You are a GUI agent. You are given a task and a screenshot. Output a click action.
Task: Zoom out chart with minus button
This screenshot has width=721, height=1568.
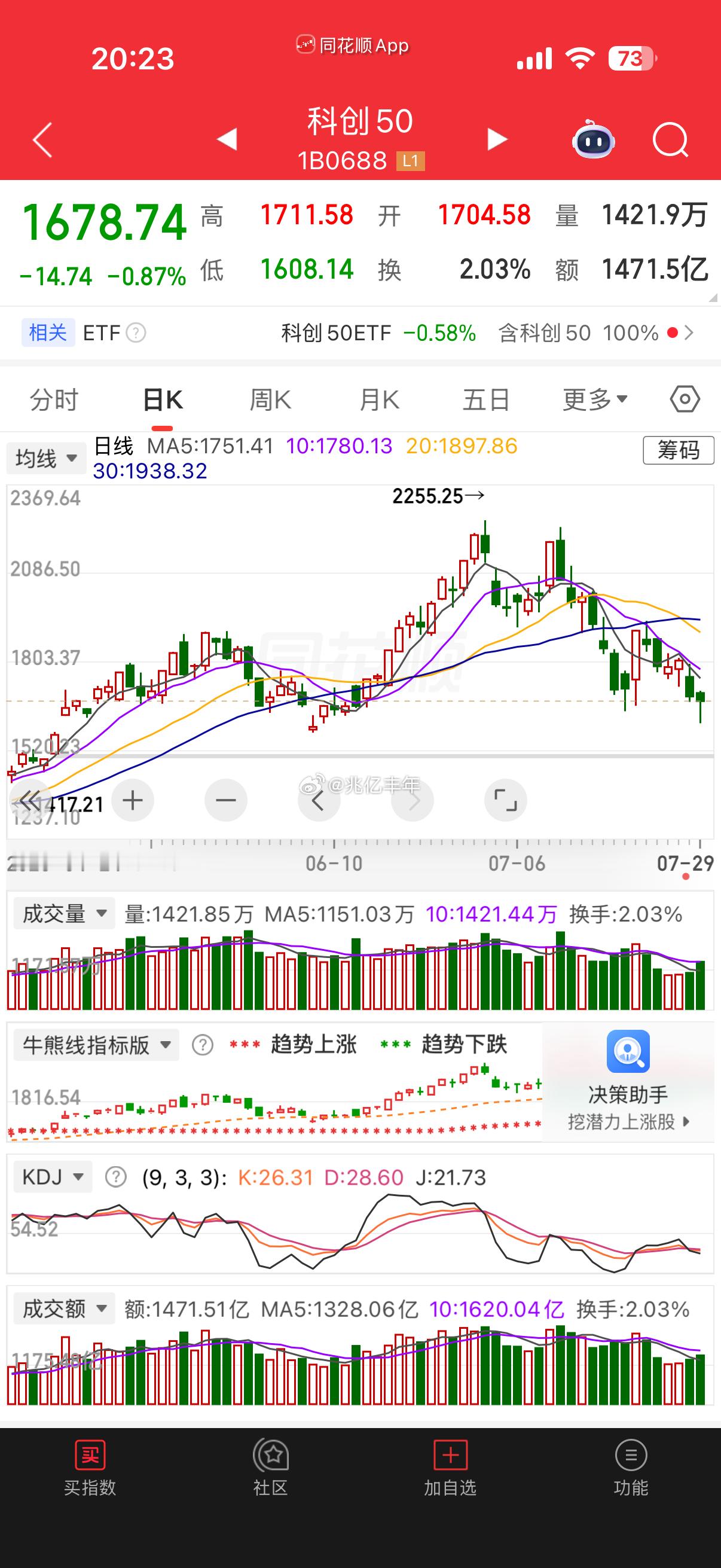[226, 800]
